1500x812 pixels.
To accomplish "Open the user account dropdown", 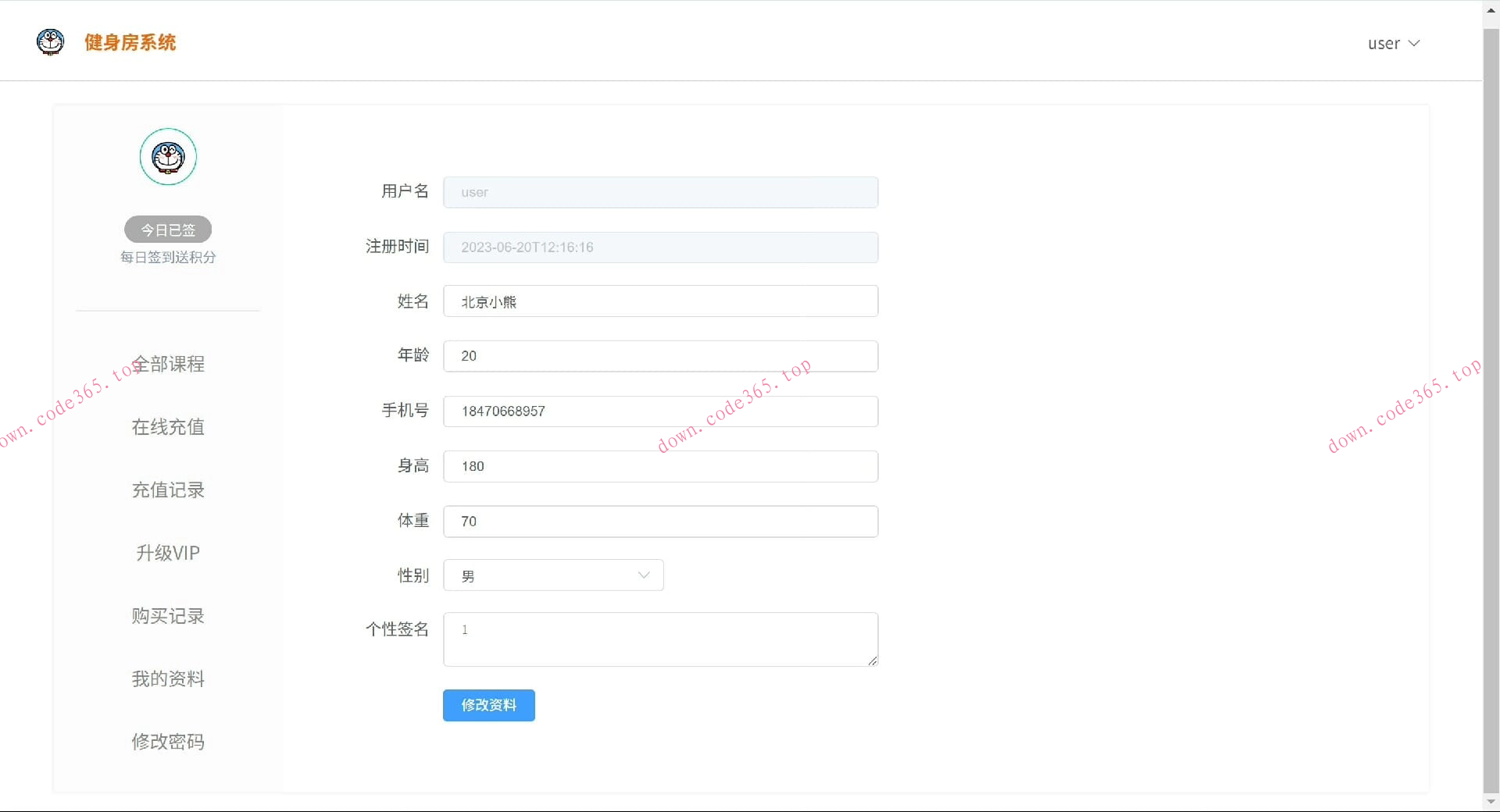I will pos(1394,44).
